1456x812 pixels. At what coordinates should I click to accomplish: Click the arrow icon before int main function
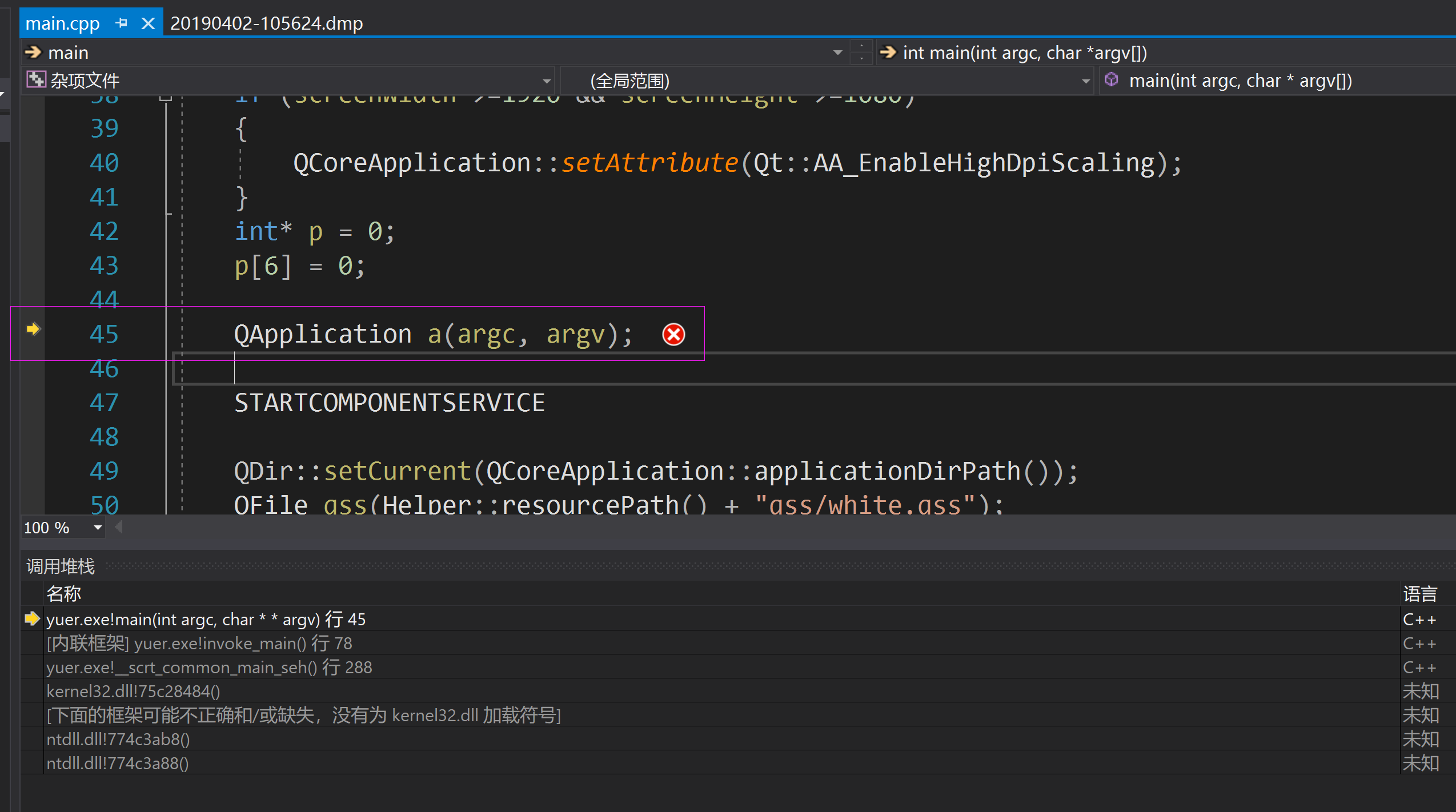pyautogui.click(x=888, y=53)
